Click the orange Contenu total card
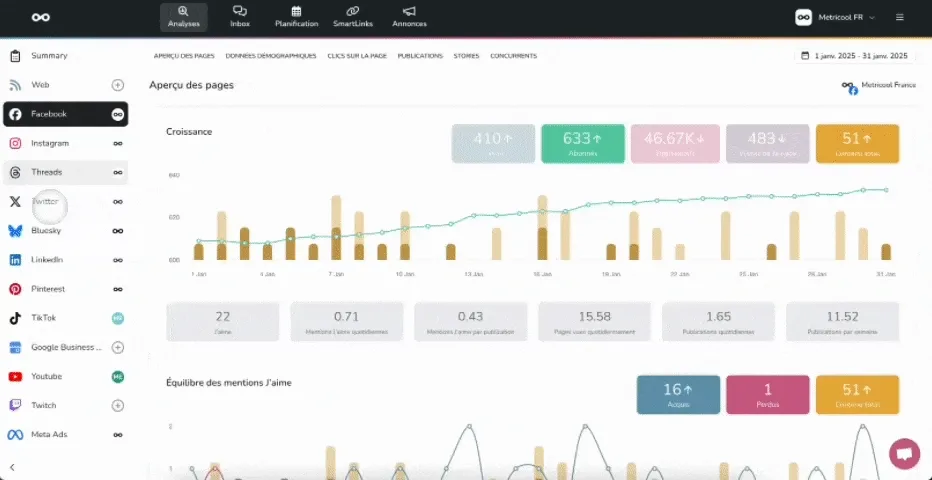The image size is (932, 480). [x=857, y=394]
